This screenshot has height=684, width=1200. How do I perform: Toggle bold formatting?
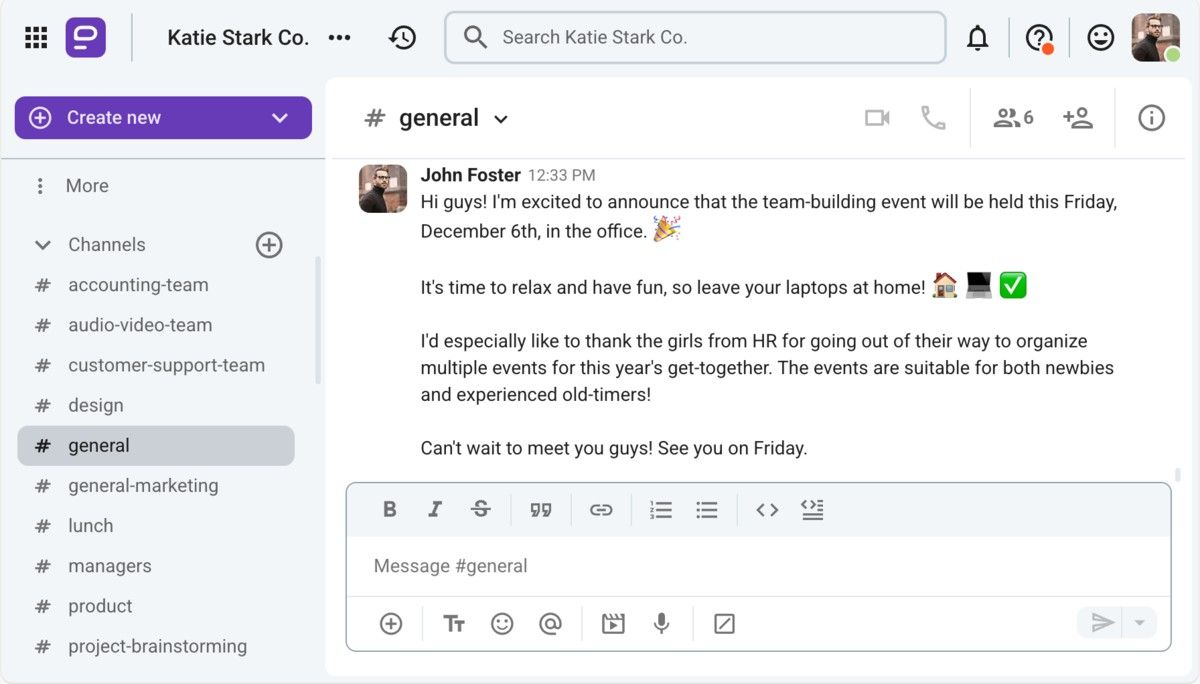point(390,510)
